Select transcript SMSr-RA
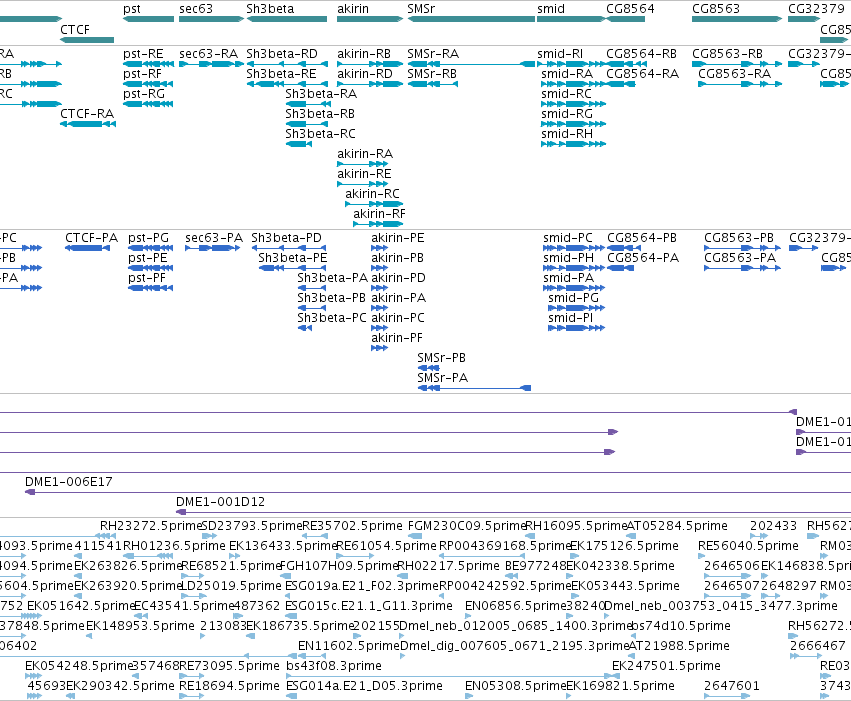The width and height of the screenshot is (851, 701). click(x=433, y=54)
